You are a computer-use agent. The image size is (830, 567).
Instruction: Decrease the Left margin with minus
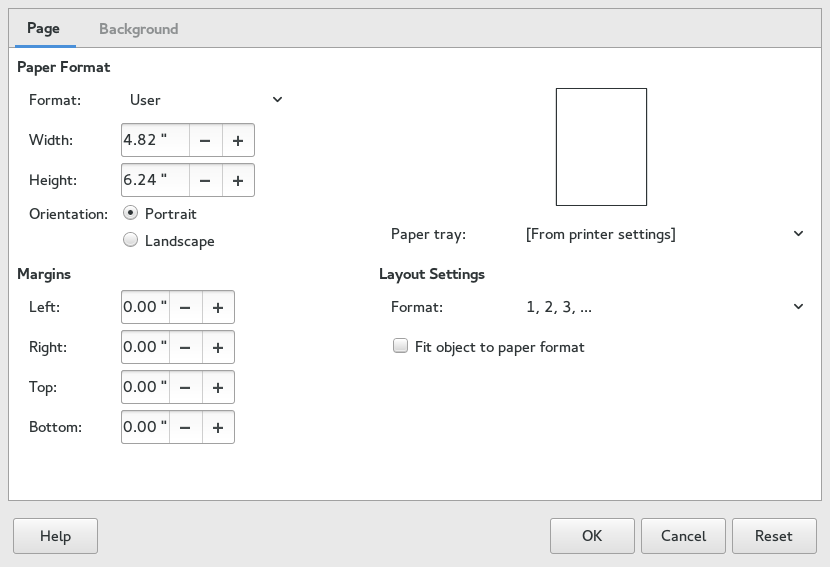185,307
